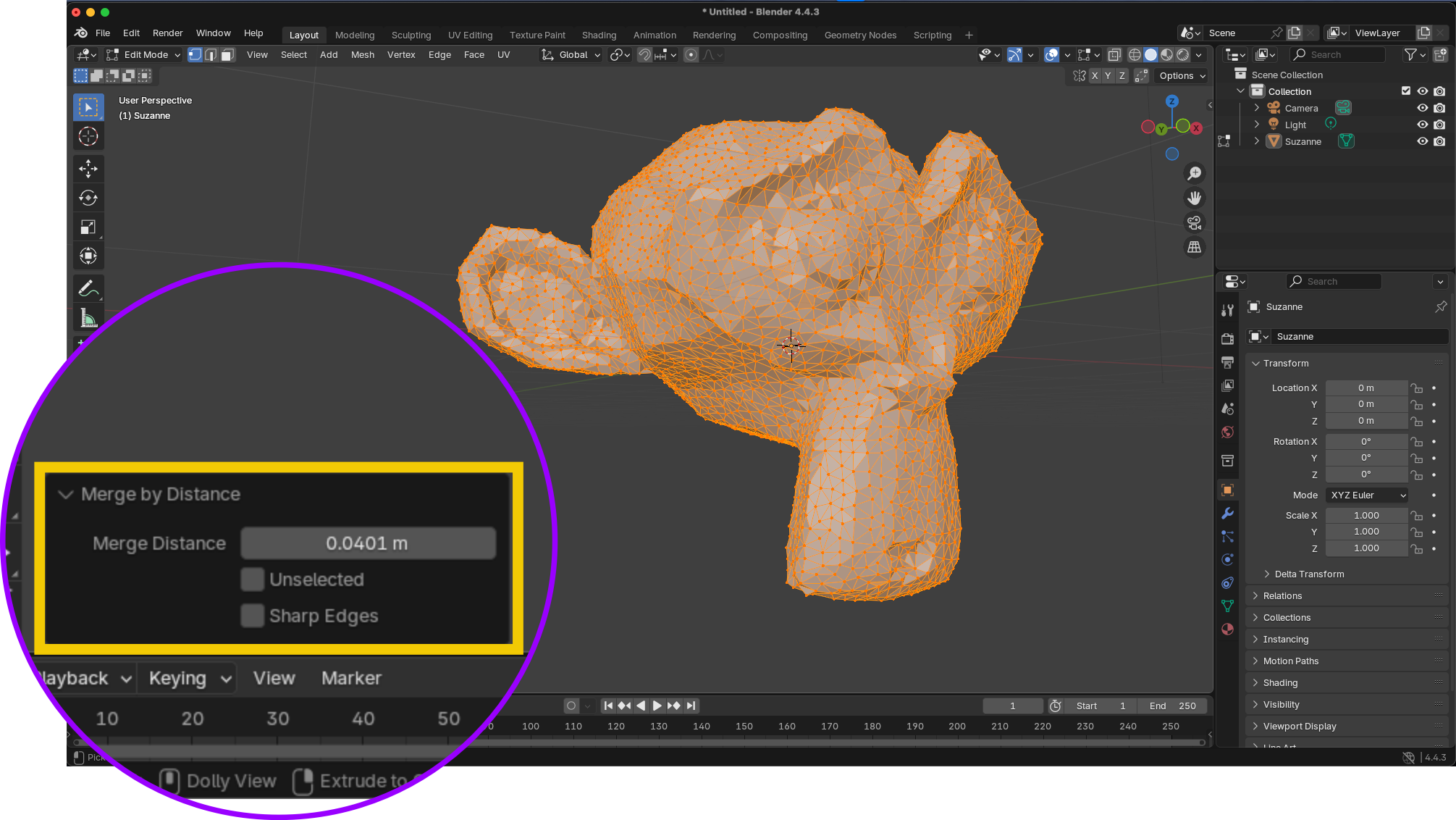
Task: Toggle X-ray display
Action: (x=1114, y=55)
